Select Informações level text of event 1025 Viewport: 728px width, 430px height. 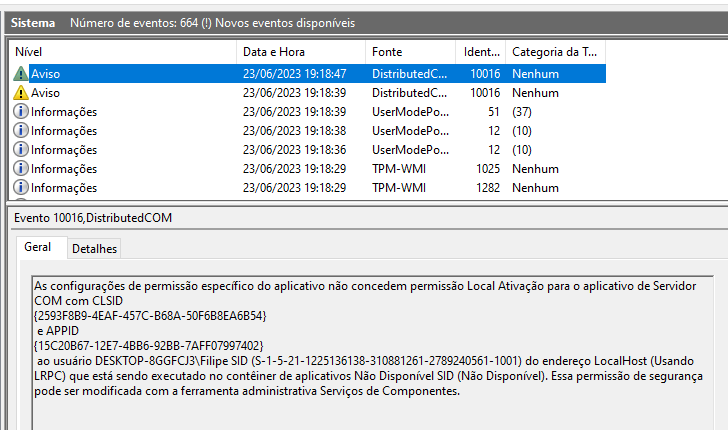pos(64,169)
